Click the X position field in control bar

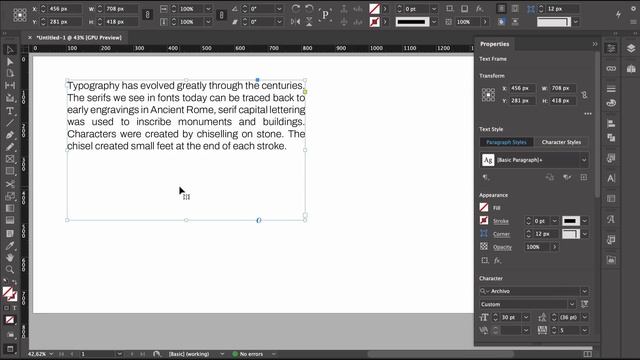click(x=64, y=9)
